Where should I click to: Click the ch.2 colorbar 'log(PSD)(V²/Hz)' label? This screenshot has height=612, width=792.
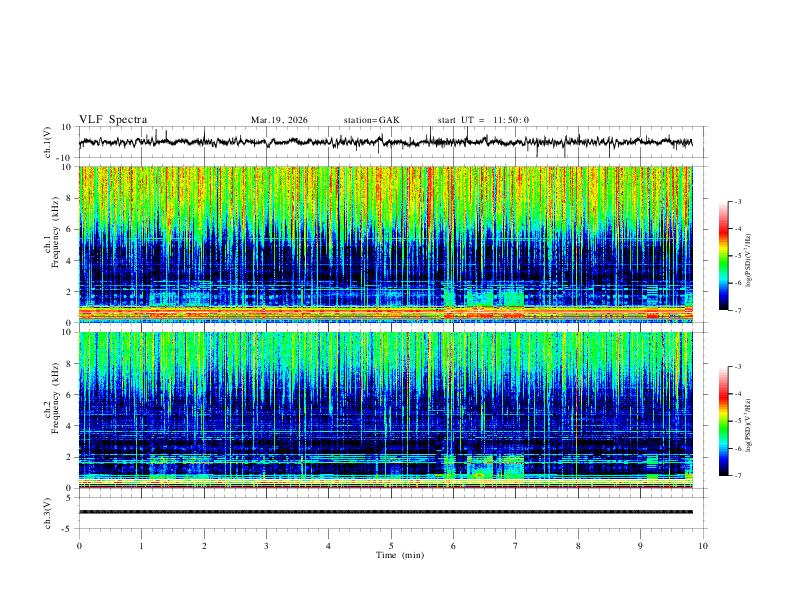click(x=749, y=426)
